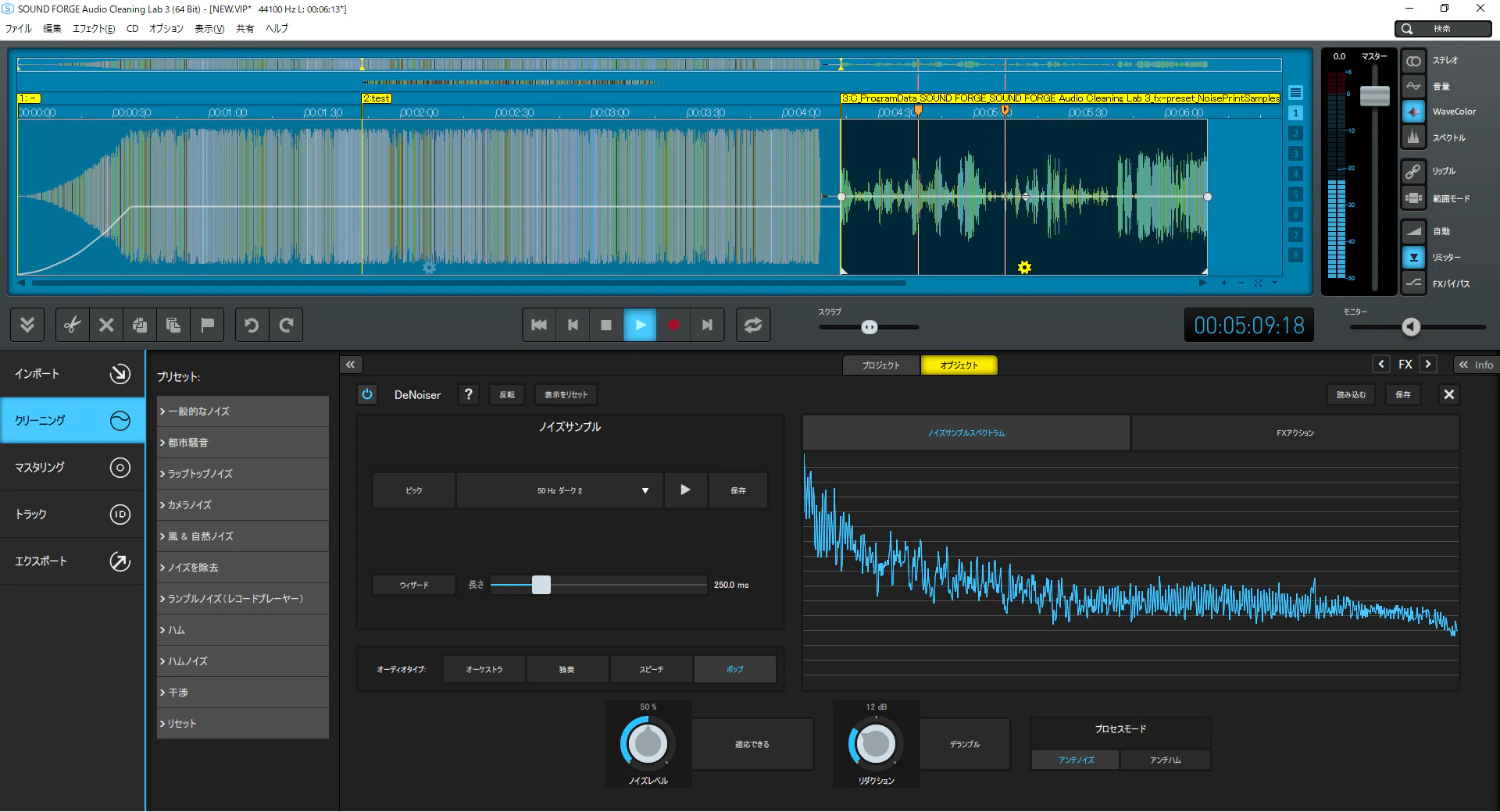Screen dimensions: 1500x812
Task: Expand 一般的なノイズ preset category
Action: [x=243, y=411]
